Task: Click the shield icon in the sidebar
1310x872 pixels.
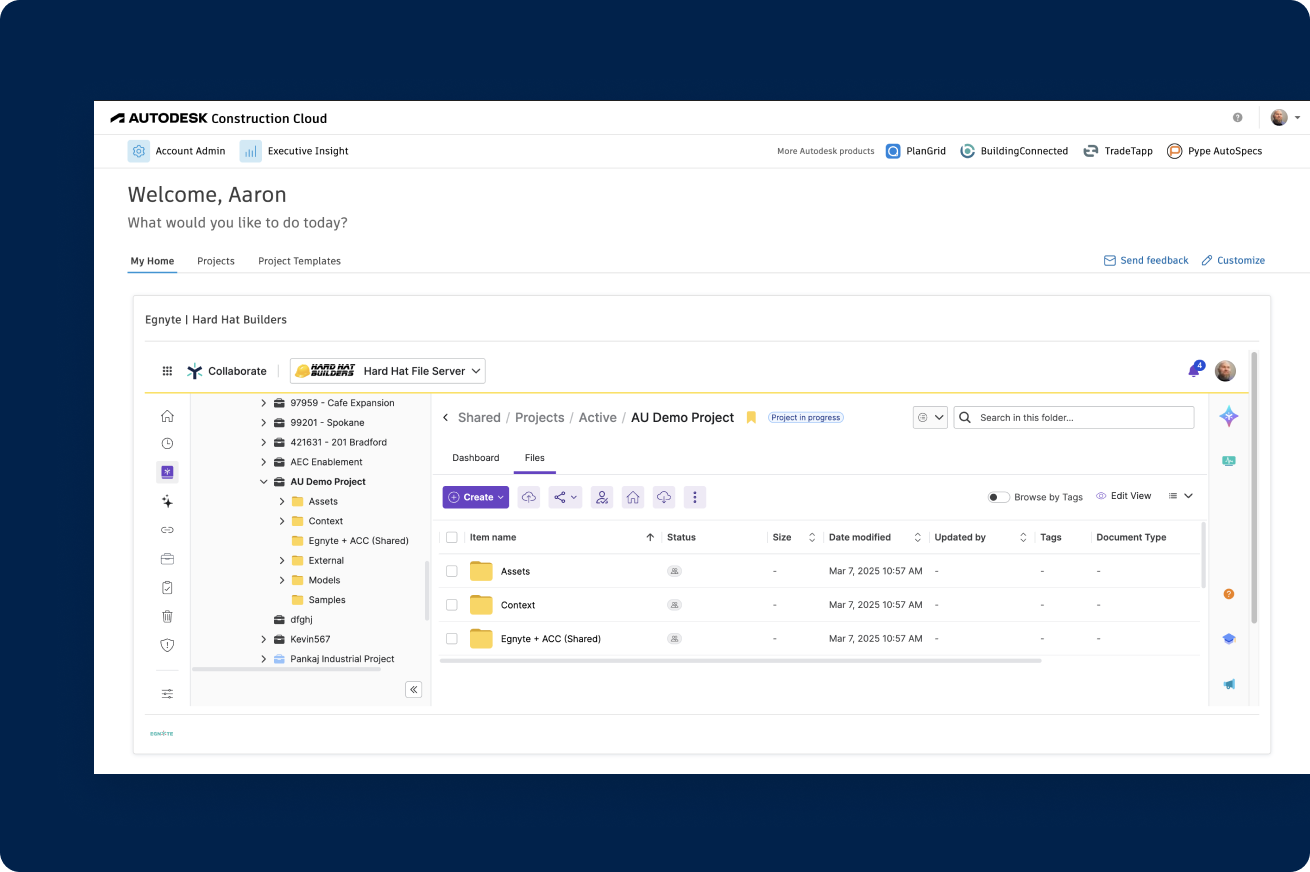Action: click(167, 645)
